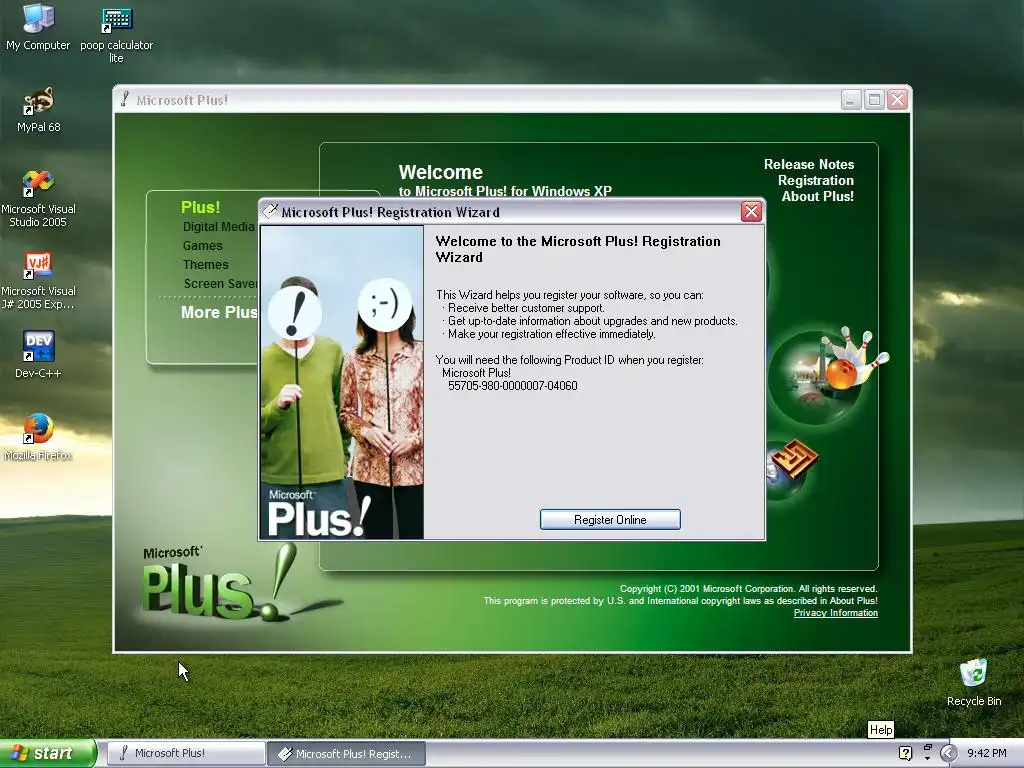The image size is (1024, 768).
Task: Select Microsoft Visual J# 2005 Express icon
Action: tap(39, 281)
